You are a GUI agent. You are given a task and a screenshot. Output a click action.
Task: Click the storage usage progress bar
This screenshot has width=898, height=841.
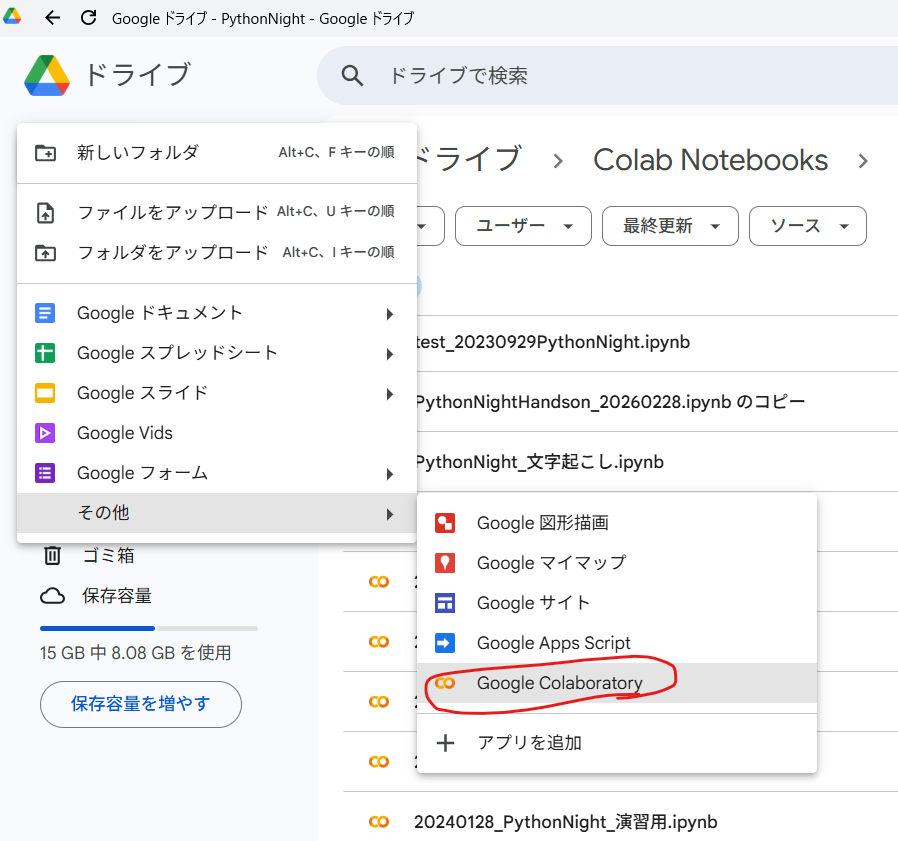tap(149, 628)
